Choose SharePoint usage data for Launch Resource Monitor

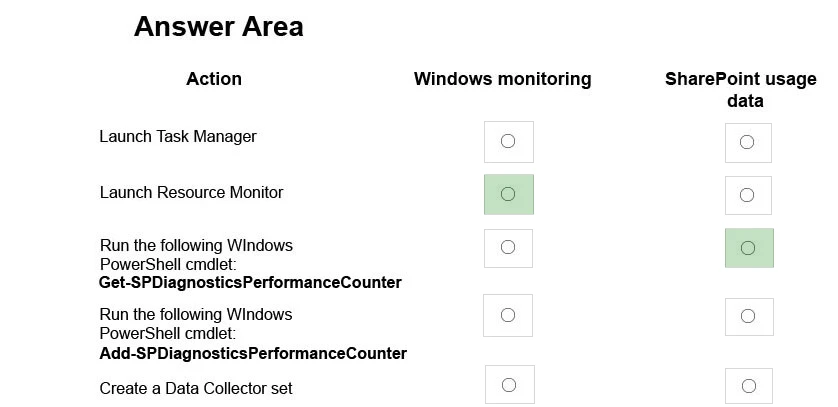click(x=747, y=195)
